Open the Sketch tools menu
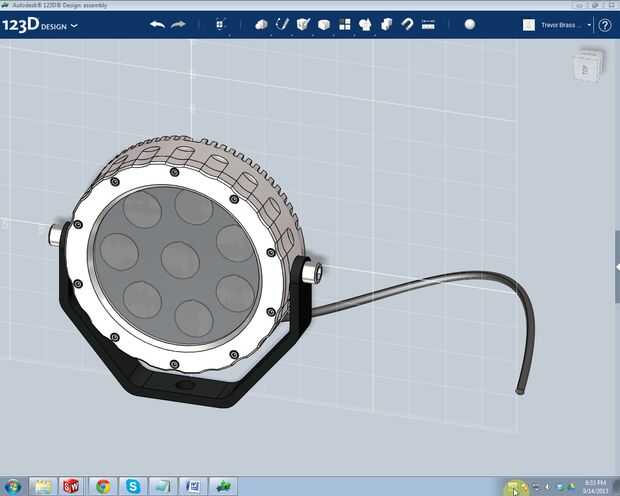The height and width of the screenshot is (496, 620). [282, 25]
